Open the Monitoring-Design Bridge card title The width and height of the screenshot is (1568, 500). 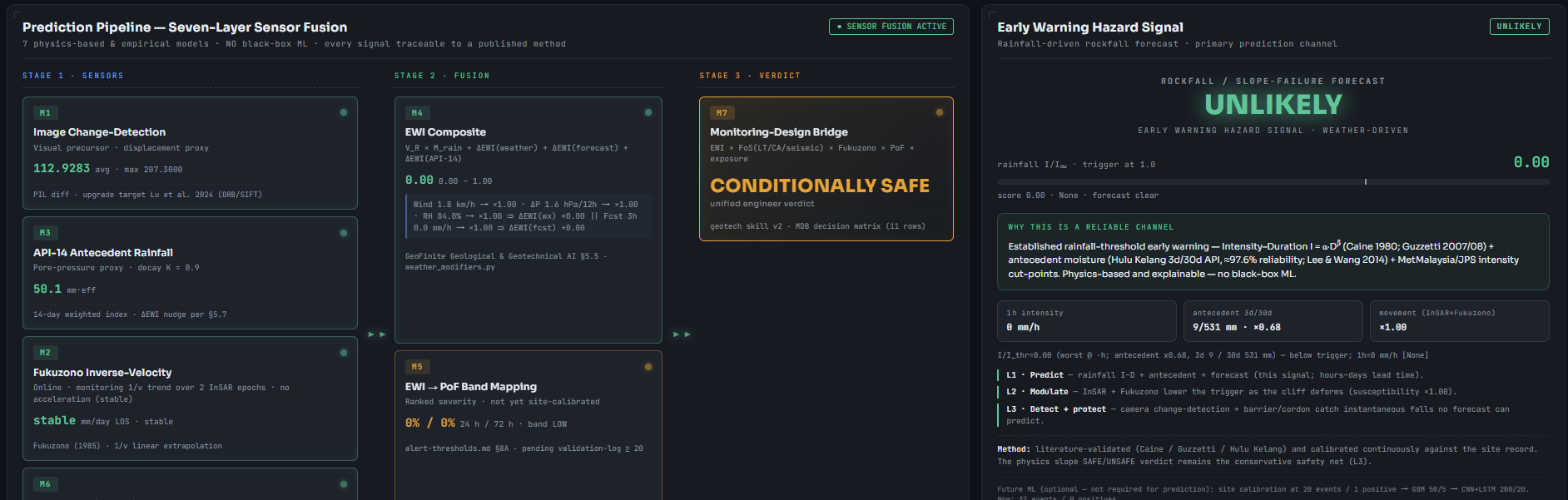pos(779,132)
